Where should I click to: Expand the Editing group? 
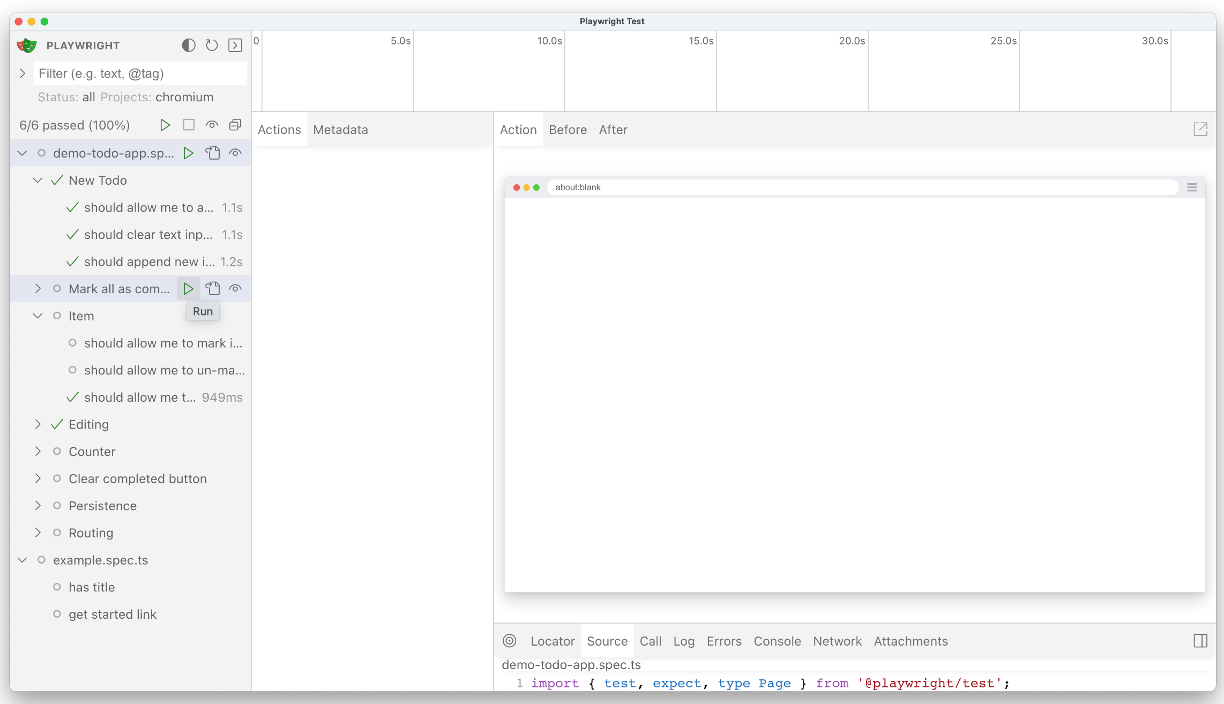38,424
